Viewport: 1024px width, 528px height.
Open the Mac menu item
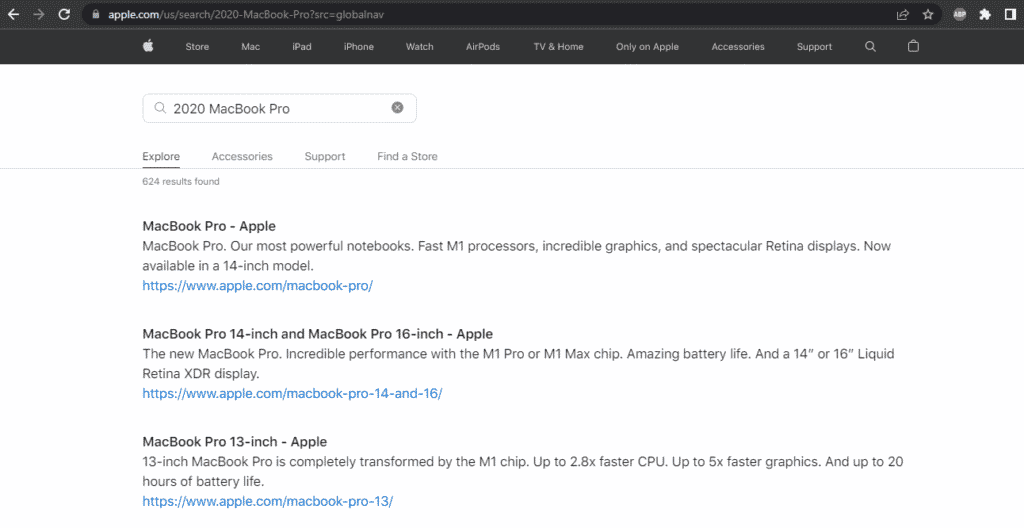[250, 47]
